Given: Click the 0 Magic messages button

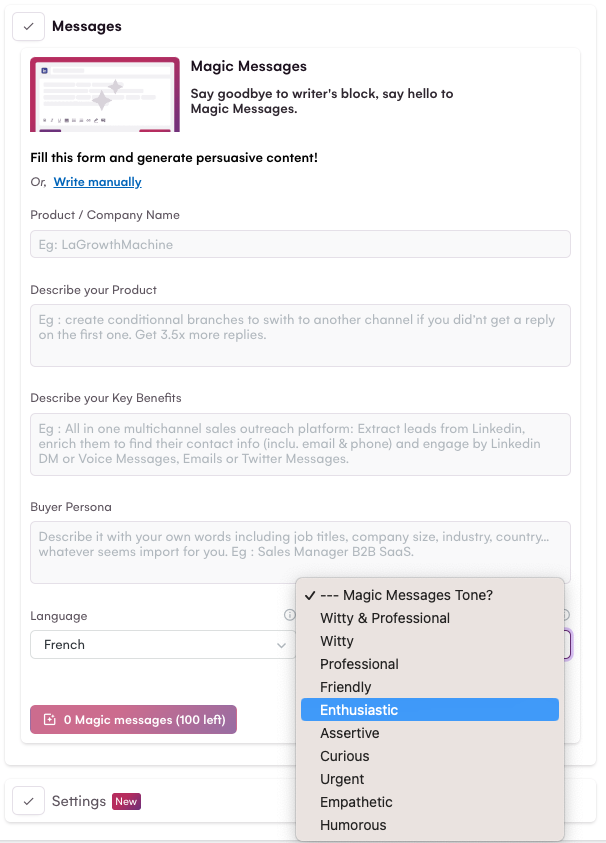Looking at the screenshot, I should point(133,719).
